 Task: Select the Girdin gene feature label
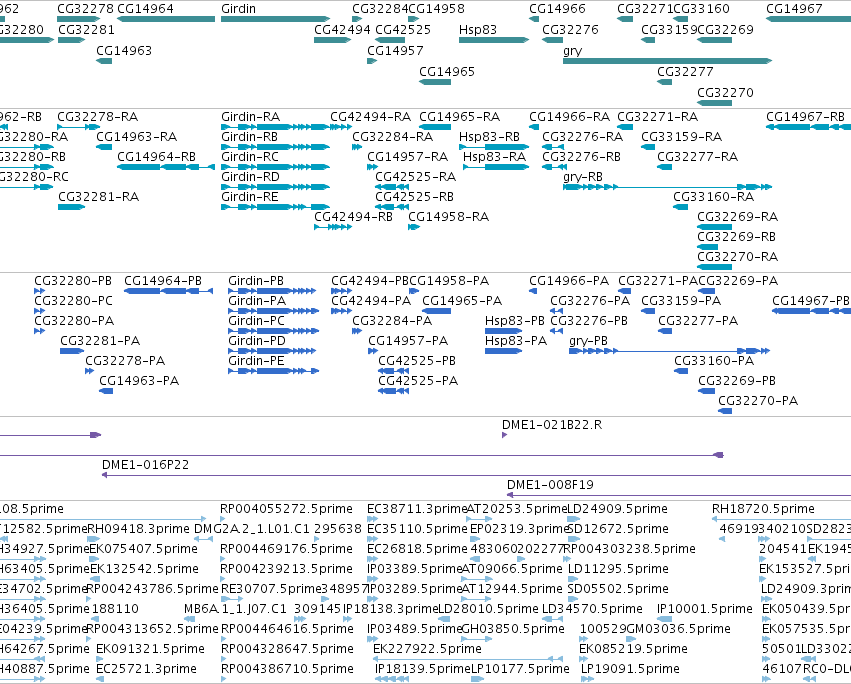tap(238, 9)
